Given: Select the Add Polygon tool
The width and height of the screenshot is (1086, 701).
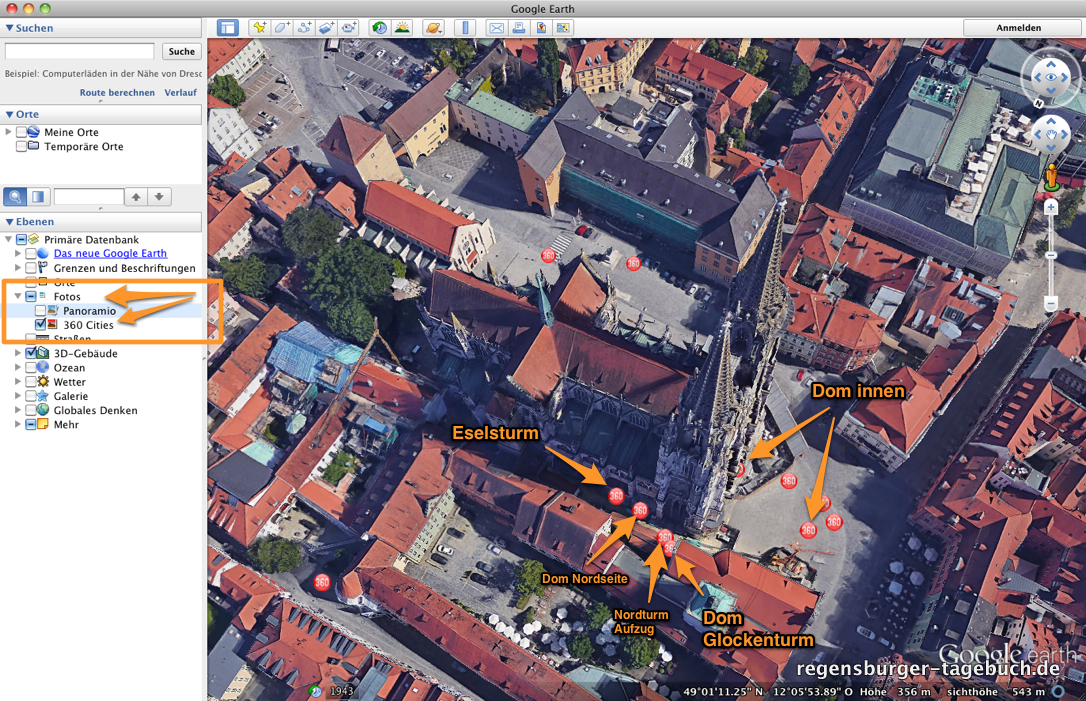Looking at the screenshot, I should pos(282,28).
